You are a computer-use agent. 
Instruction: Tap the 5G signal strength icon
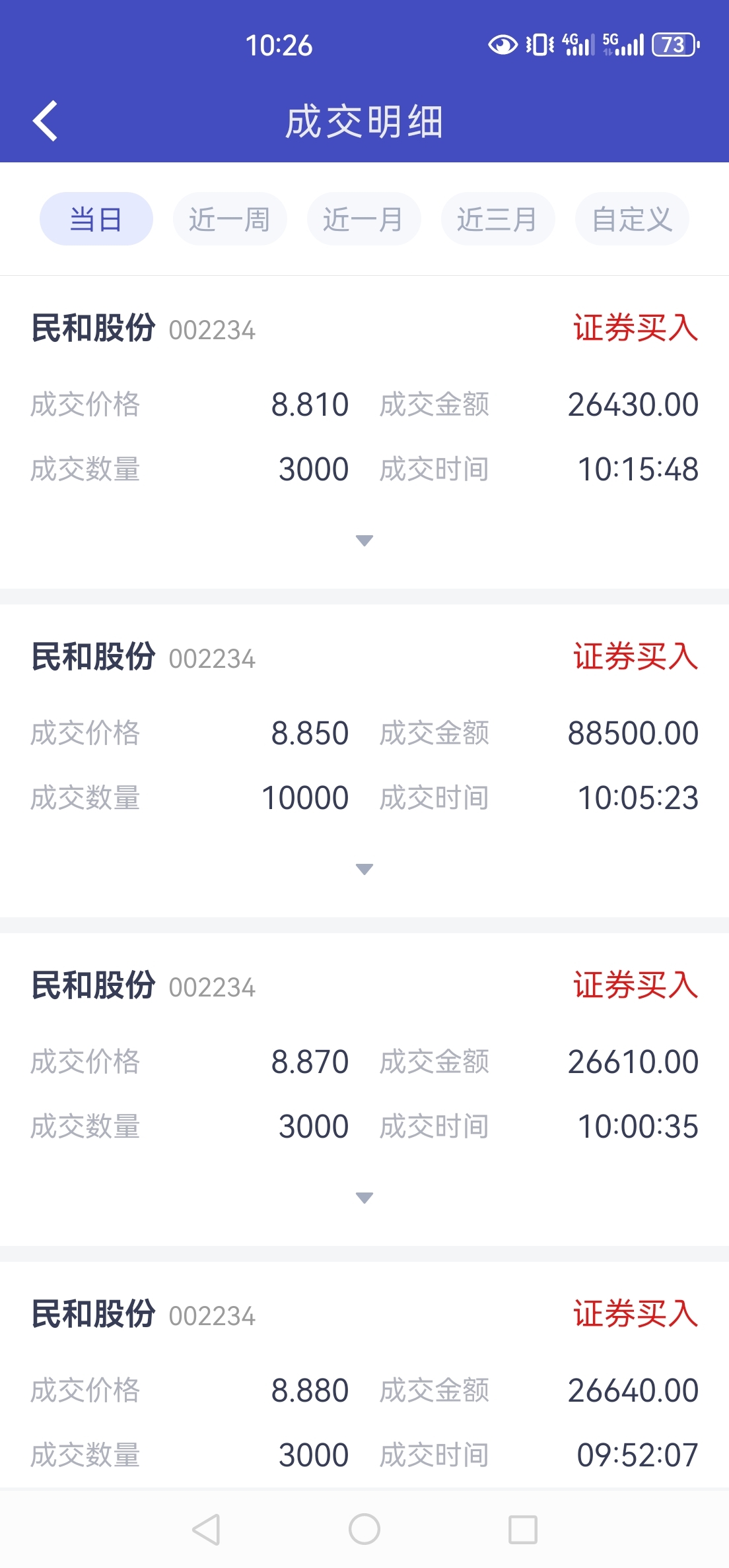coord(623,45)
